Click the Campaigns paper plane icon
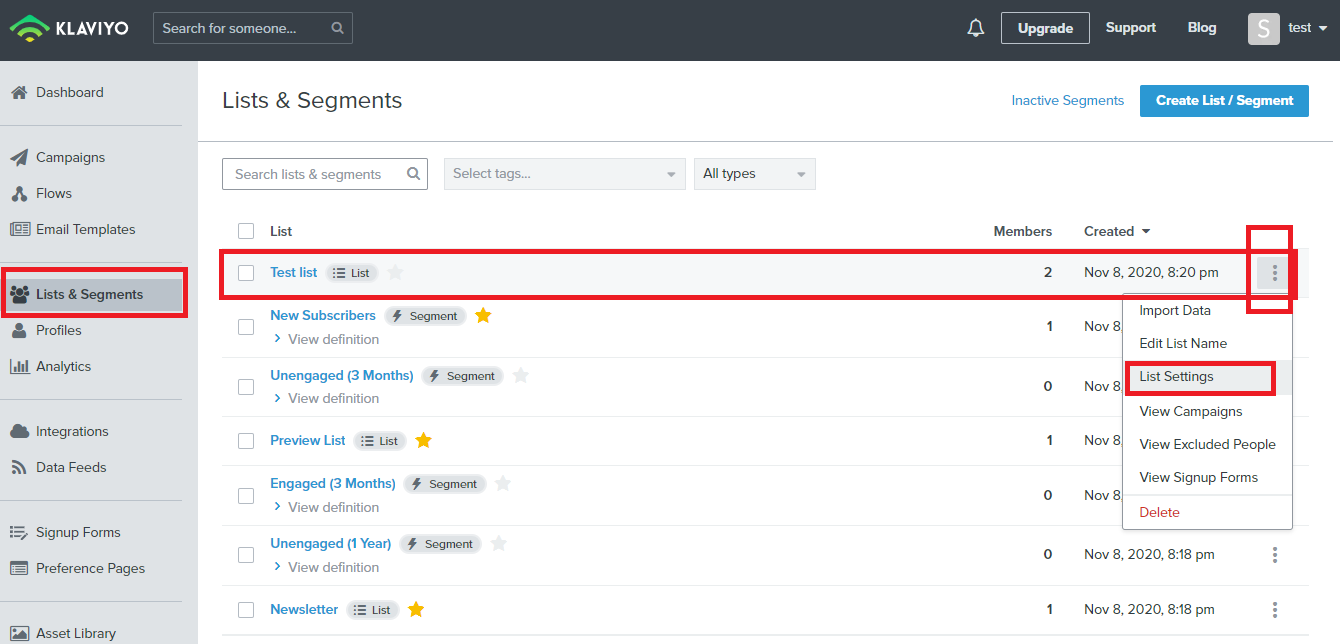The width and height of the screenshot is (1340, 644). tap(19, 157)
